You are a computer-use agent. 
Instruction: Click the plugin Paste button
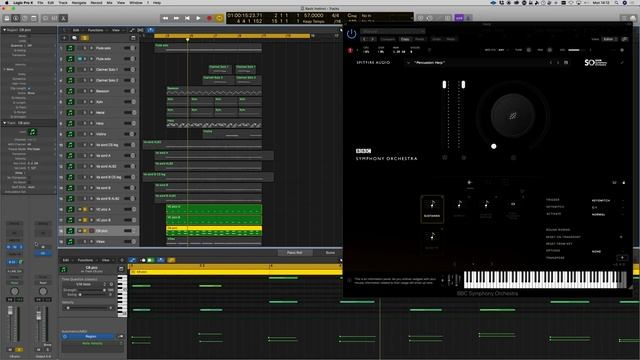point(420,39)
